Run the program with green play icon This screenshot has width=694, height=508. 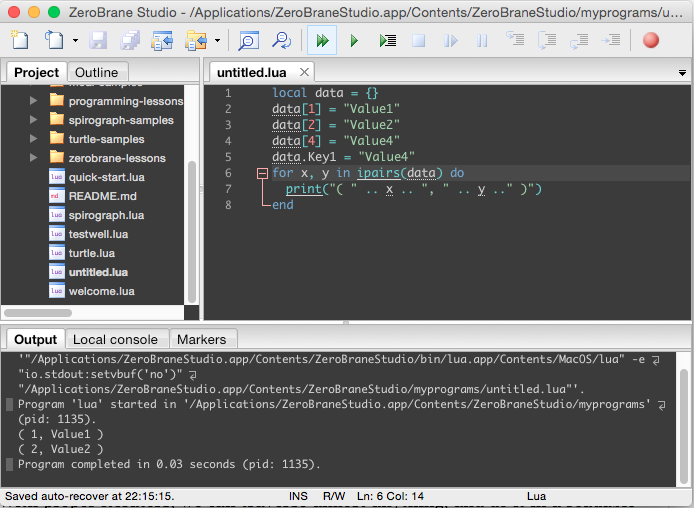[x=354, y=40]
